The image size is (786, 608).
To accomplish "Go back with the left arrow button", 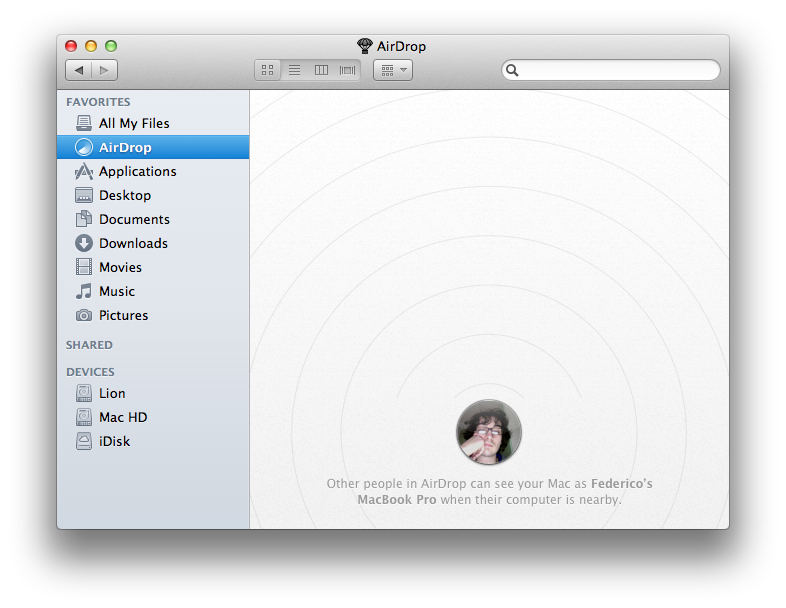I will pos(78,70).
